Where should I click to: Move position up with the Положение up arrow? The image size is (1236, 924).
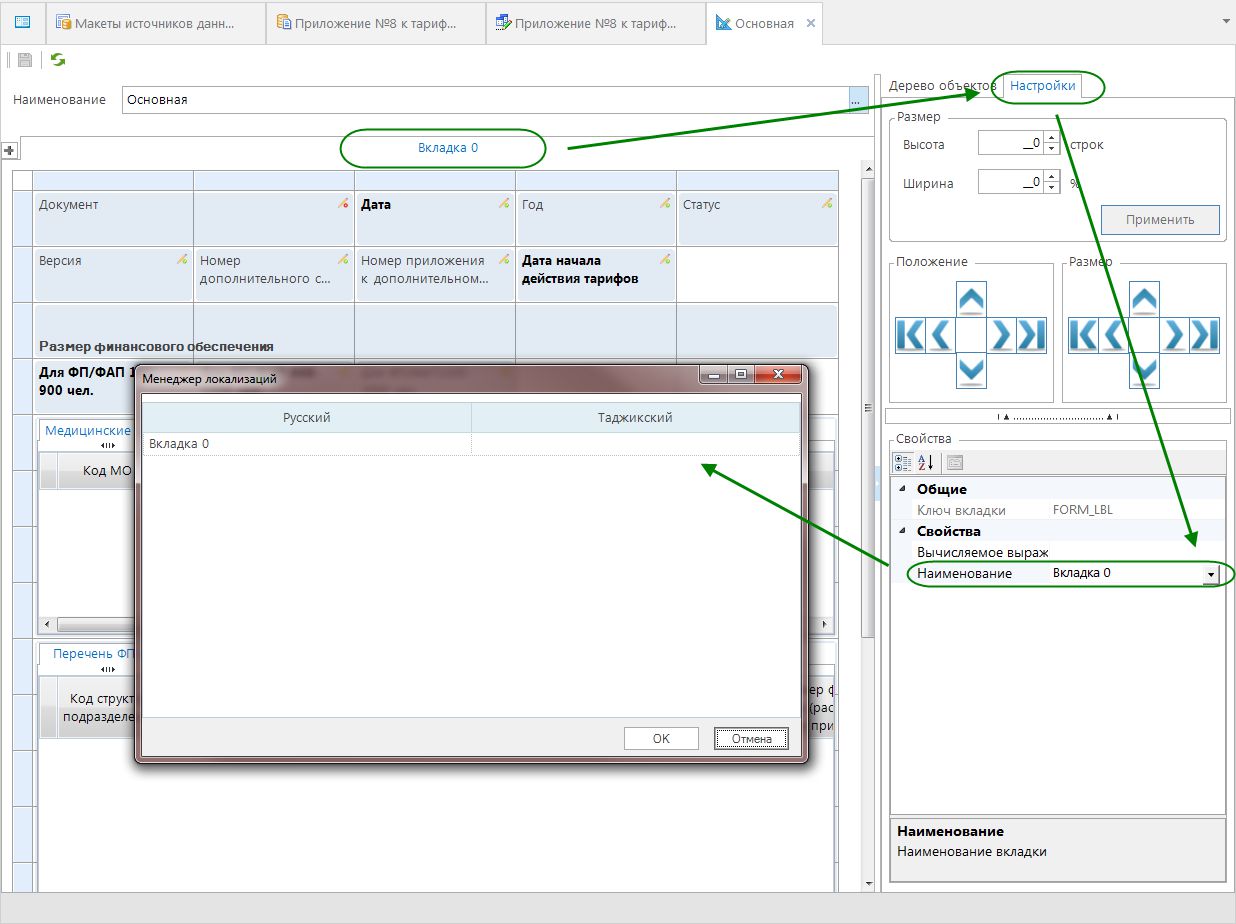[971, 298]
